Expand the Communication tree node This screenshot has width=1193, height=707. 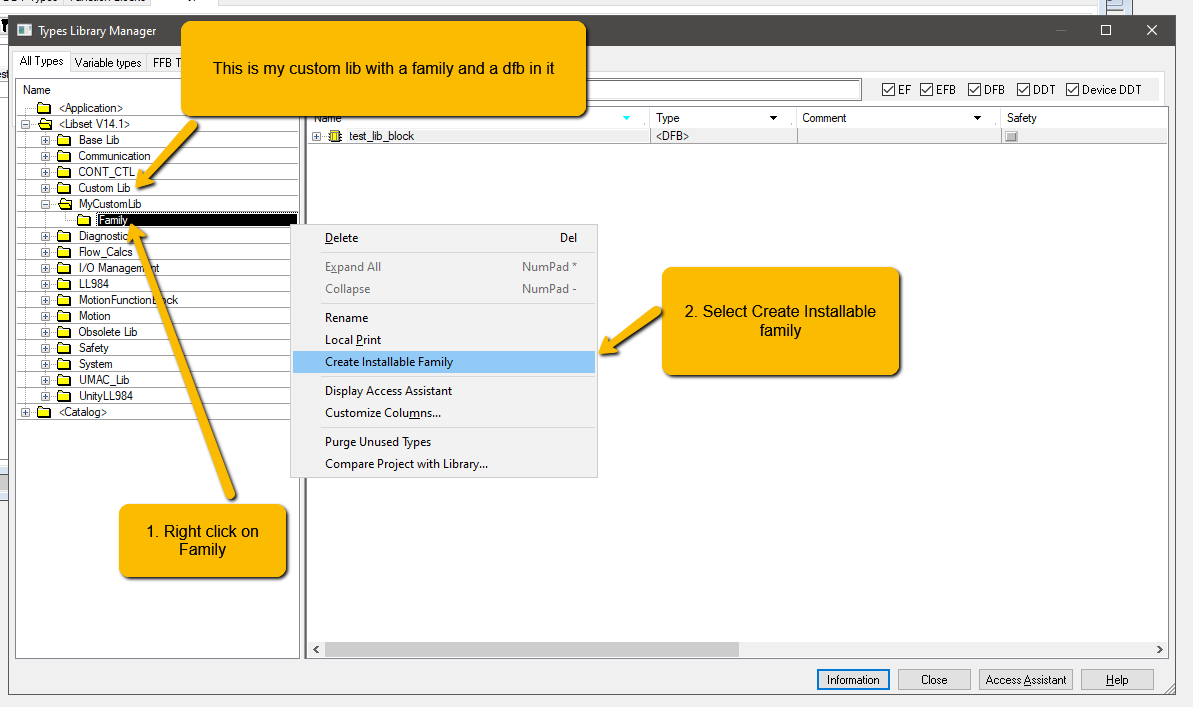[46, 156]
